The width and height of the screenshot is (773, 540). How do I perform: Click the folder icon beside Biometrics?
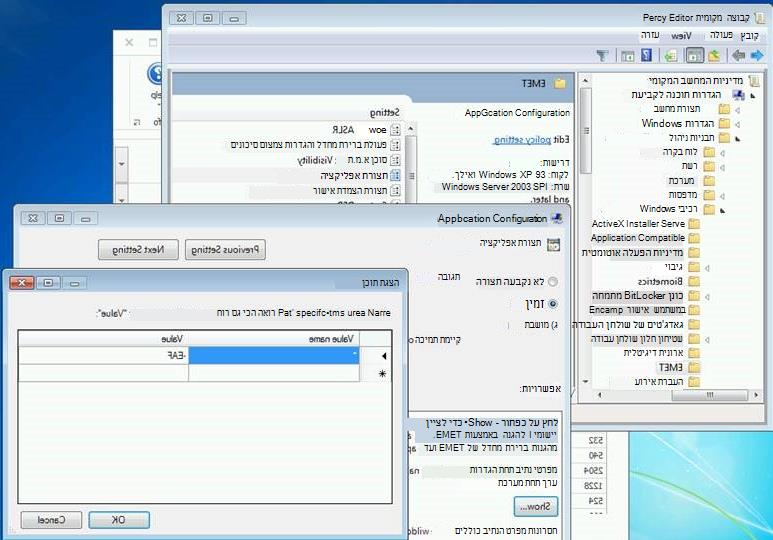tap(694, 282)
